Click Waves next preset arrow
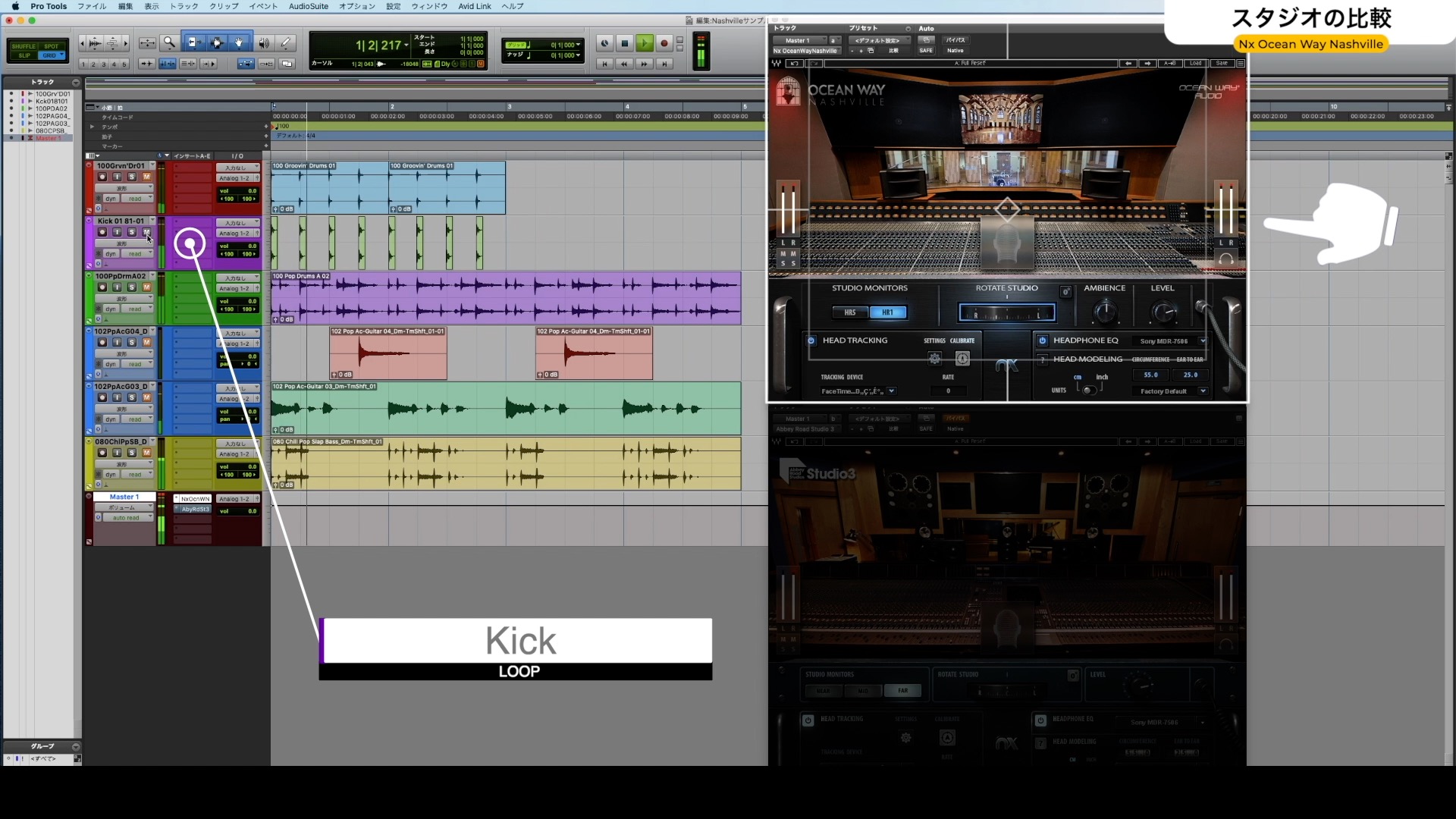This screenshot has height=819, width=1456. (x=1147, y=64)
